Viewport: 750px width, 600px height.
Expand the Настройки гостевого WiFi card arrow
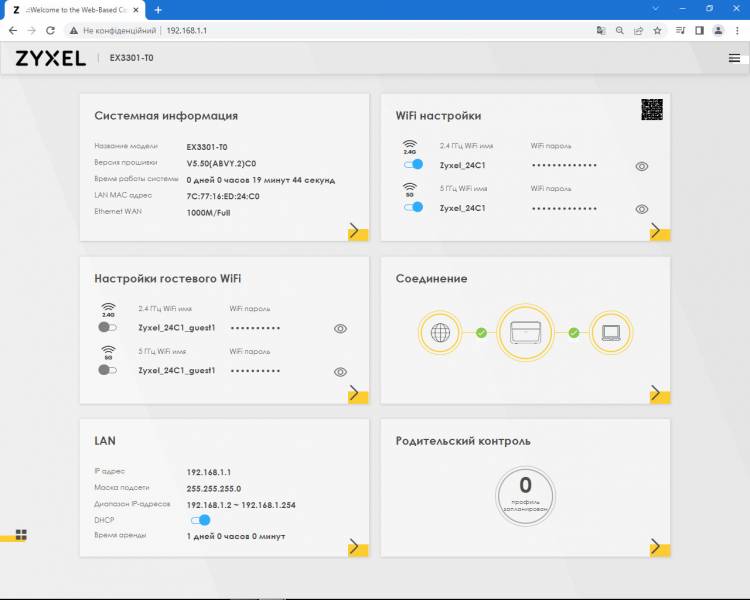357,394
